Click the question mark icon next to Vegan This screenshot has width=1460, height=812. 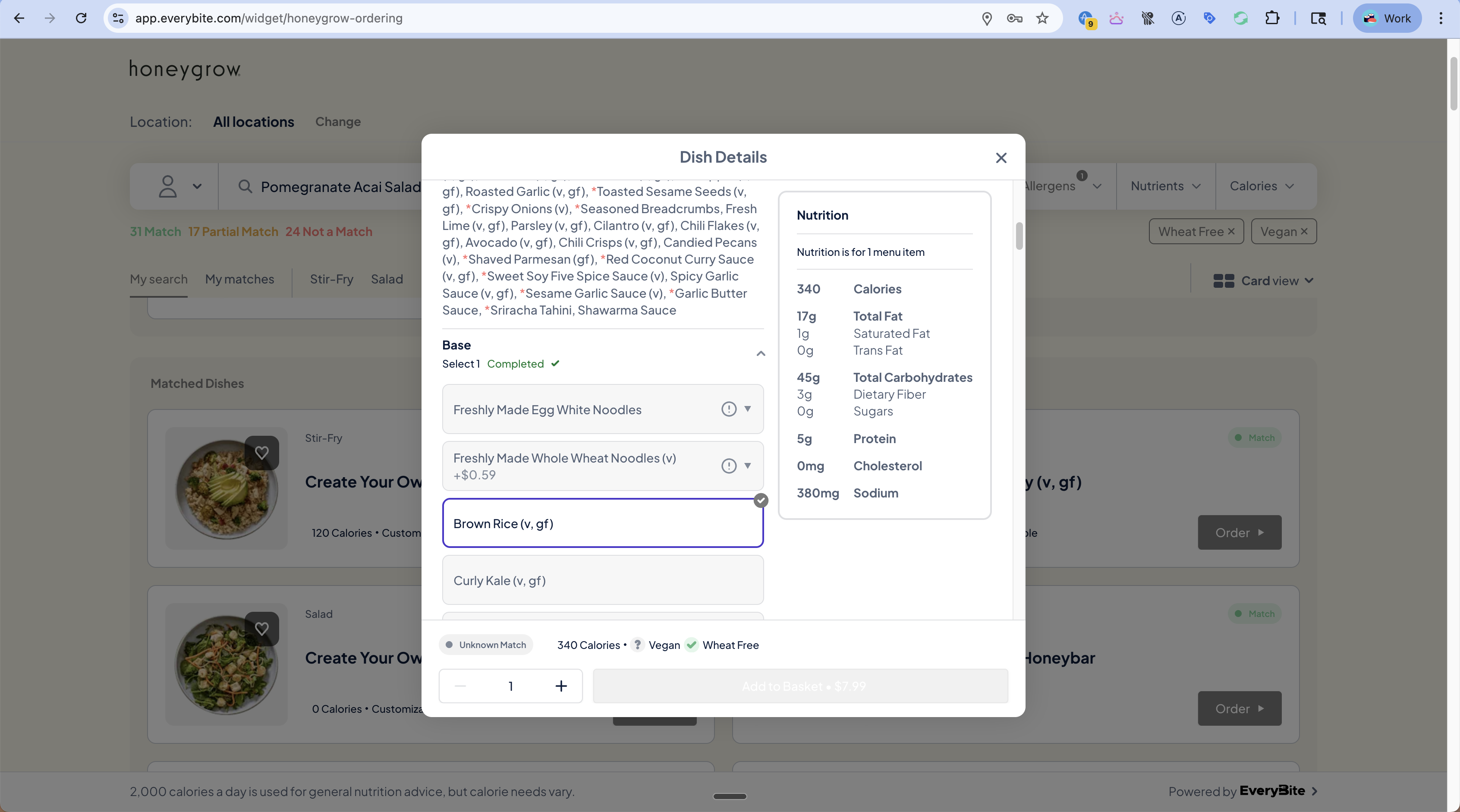click(x=637, y=645)
